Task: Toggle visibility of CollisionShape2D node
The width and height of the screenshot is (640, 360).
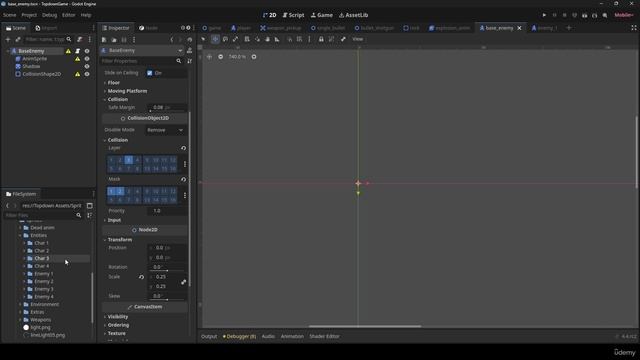Action: pyautogui.click(x=87, y=74)
